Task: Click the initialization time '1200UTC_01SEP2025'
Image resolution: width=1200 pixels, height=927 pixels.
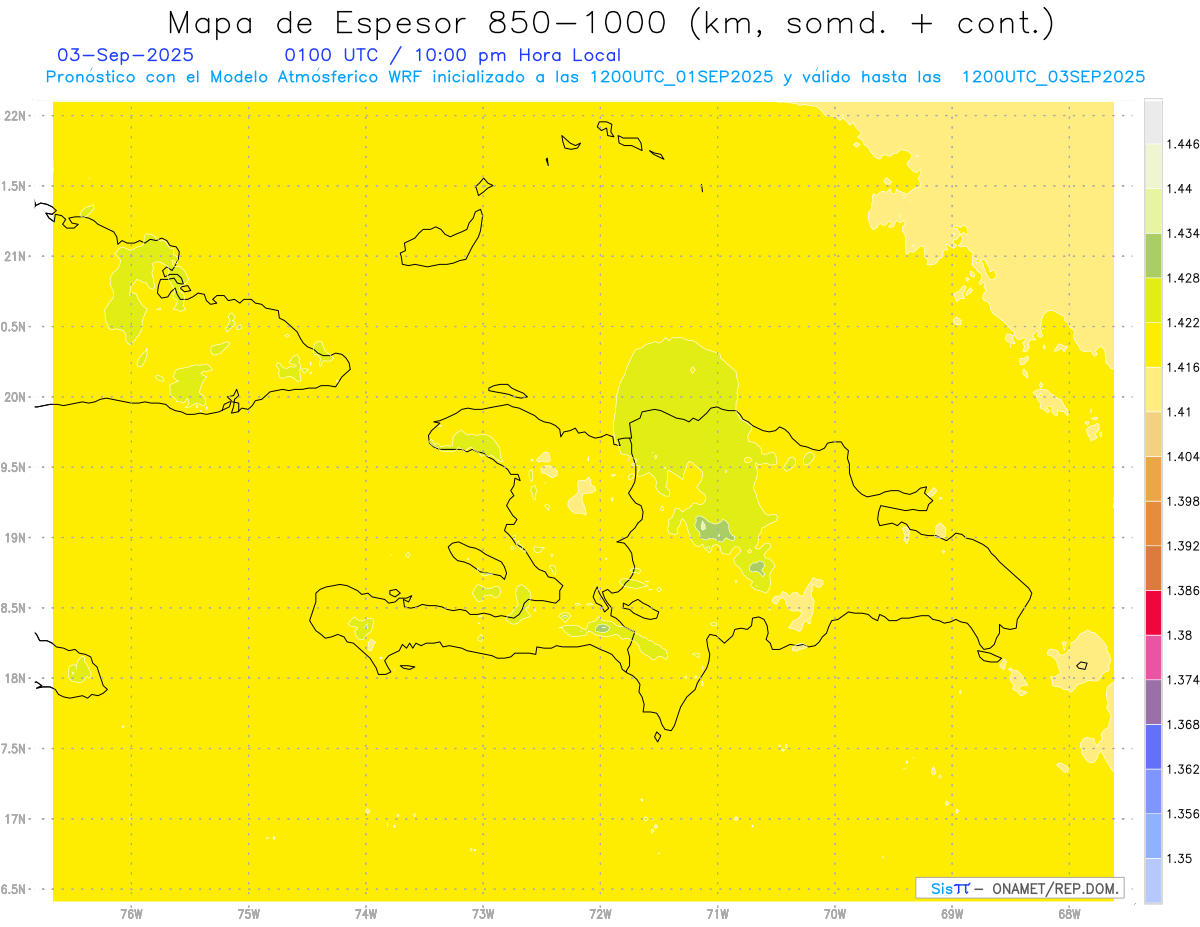Action: 681,77
